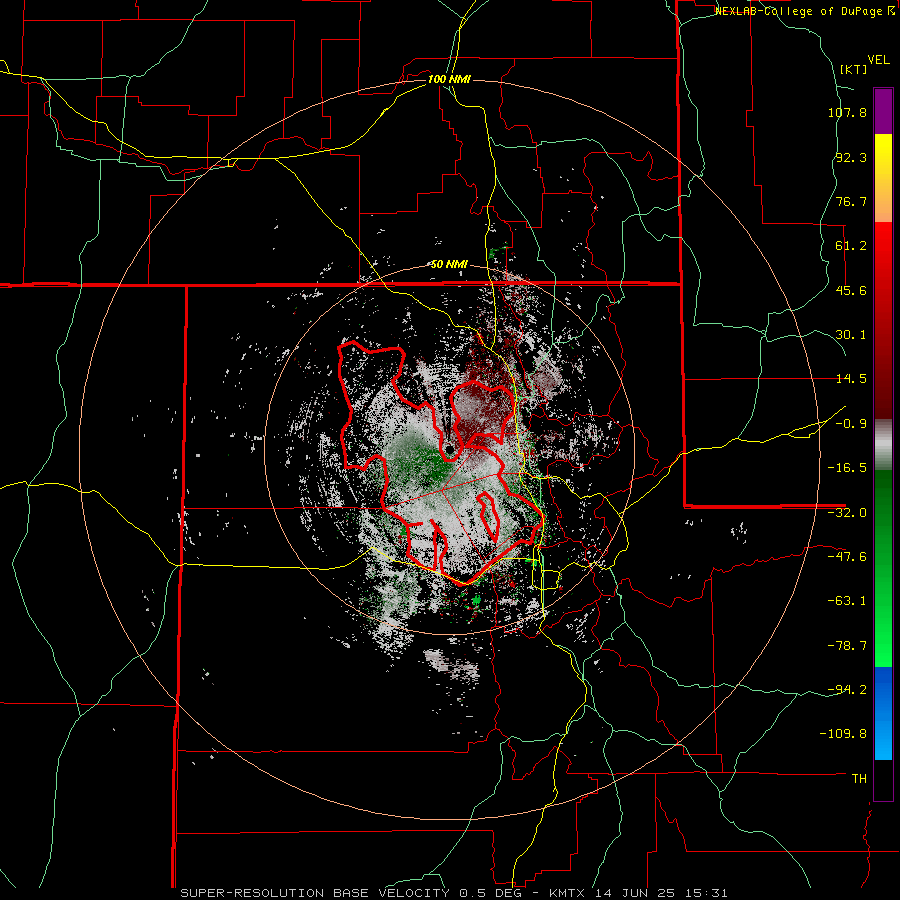Click the 61.2 velocity scale value
This screenshot has height=900, width=900.
(851, 246)
